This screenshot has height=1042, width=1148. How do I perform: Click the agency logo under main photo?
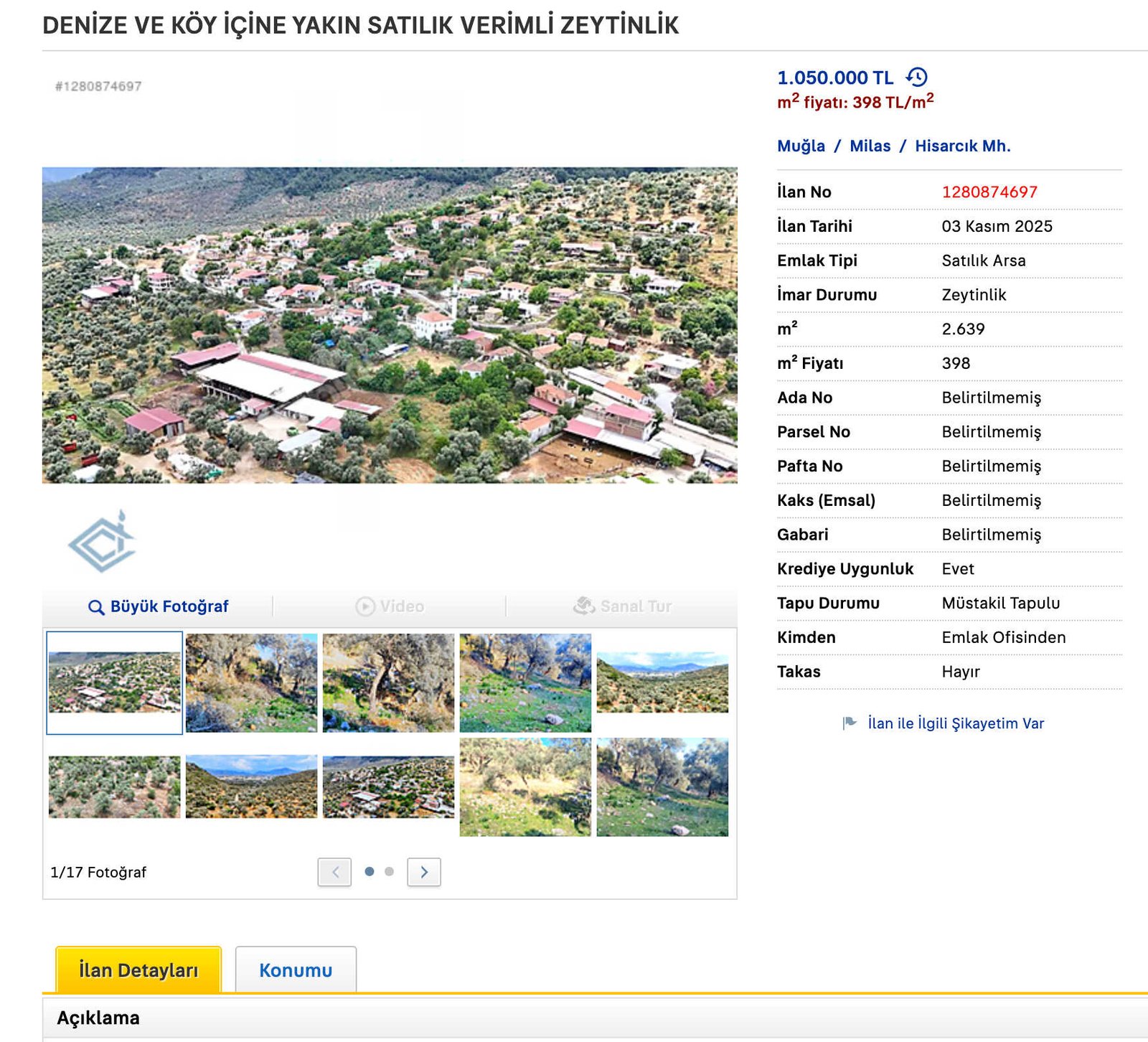coord(102,543)
